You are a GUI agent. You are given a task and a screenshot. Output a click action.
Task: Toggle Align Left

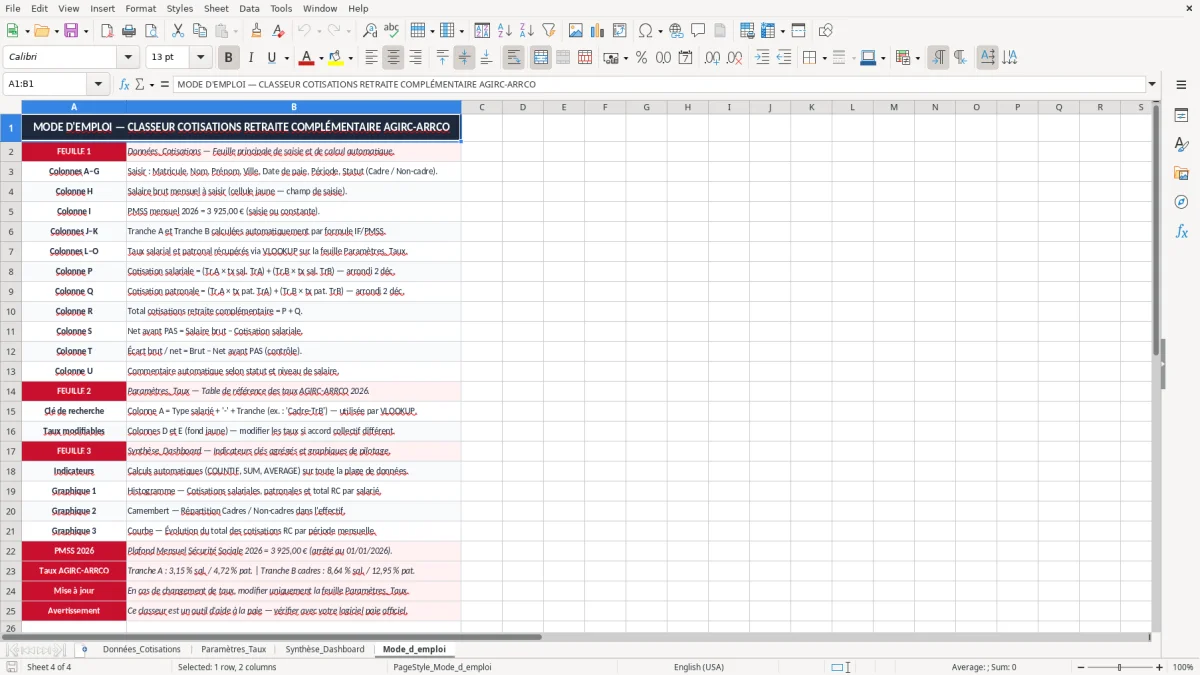pos(372,58)
